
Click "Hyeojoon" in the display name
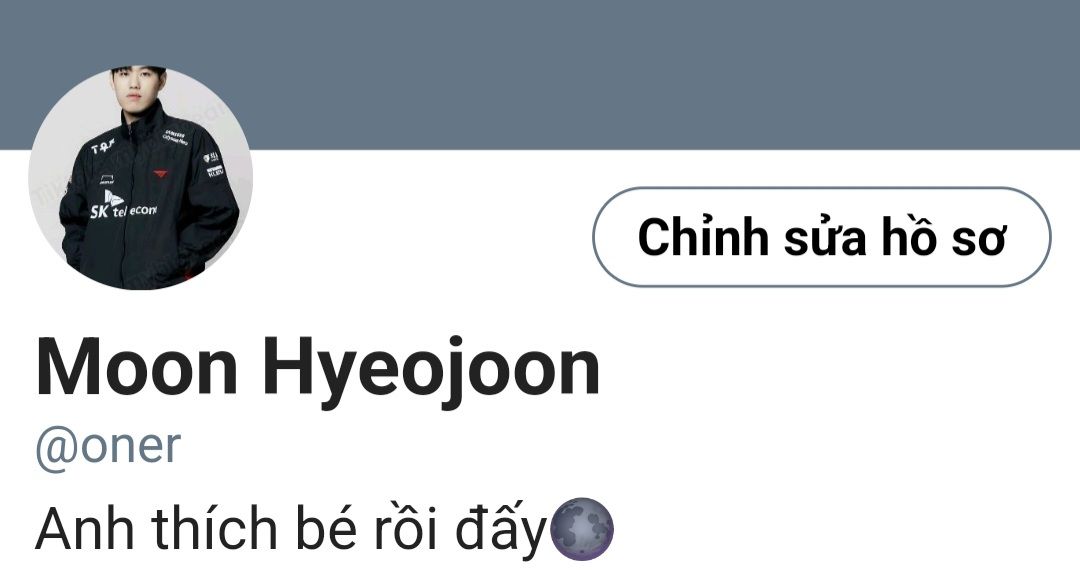click(432, 372)
